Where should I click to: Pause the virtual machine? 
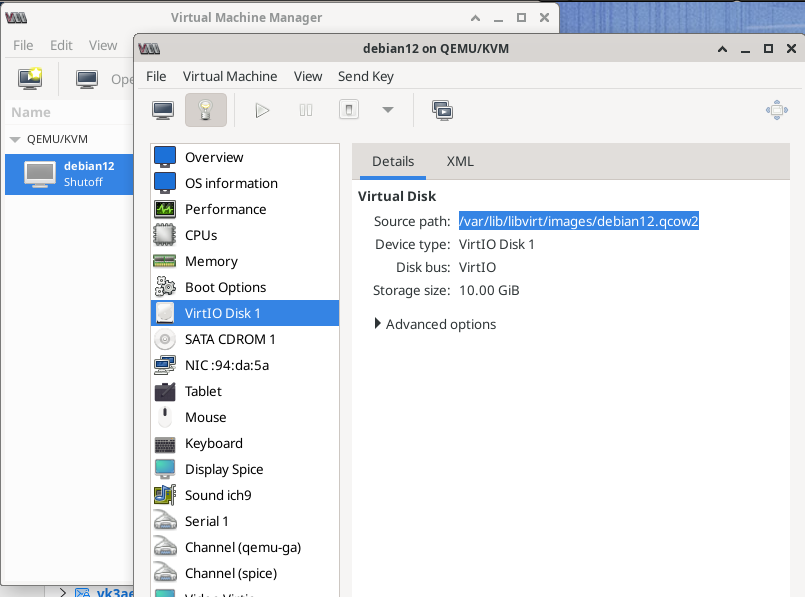click(x=306, y=110)
